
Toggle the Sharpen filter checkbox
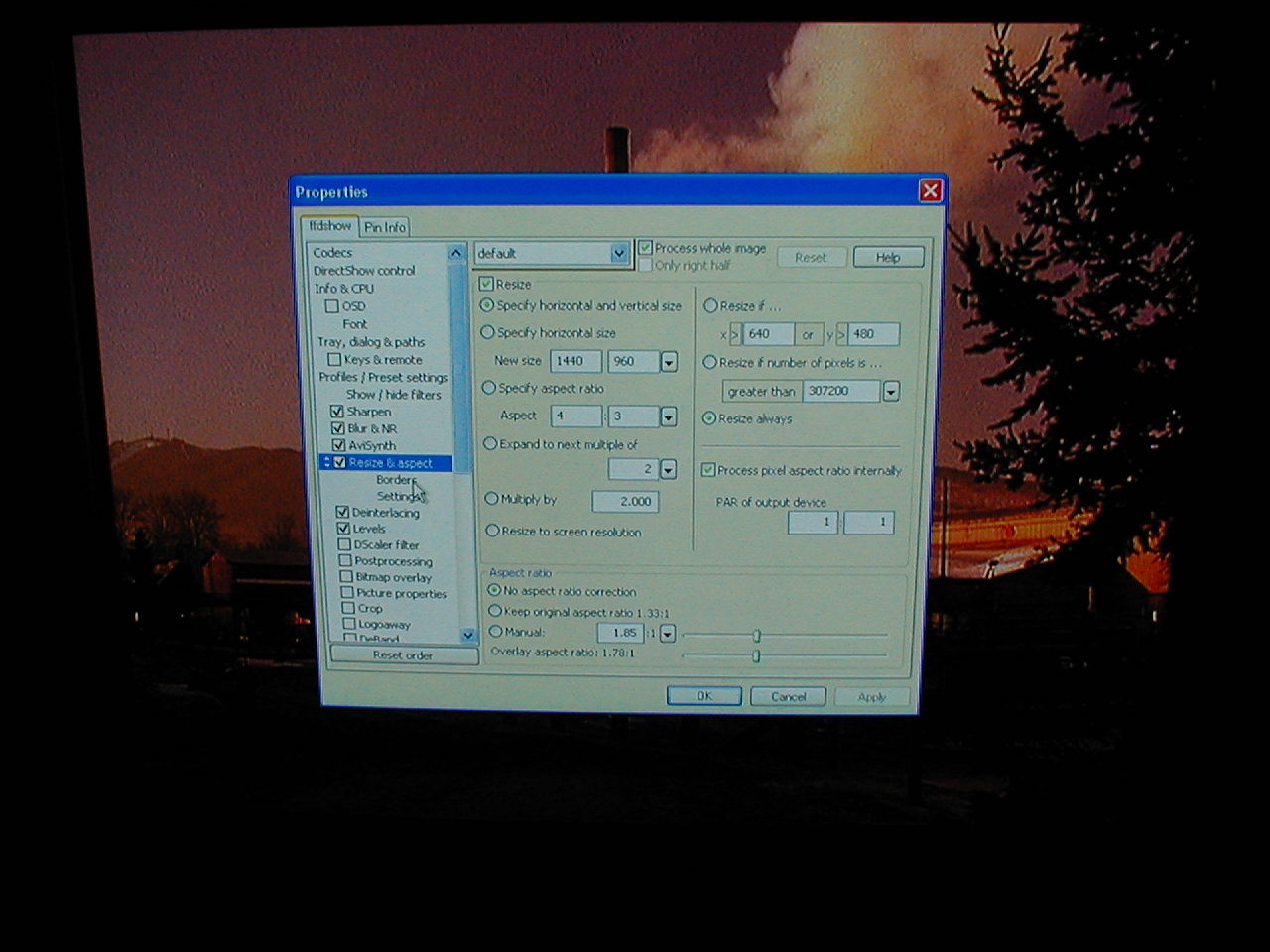[x=337, y=412]
